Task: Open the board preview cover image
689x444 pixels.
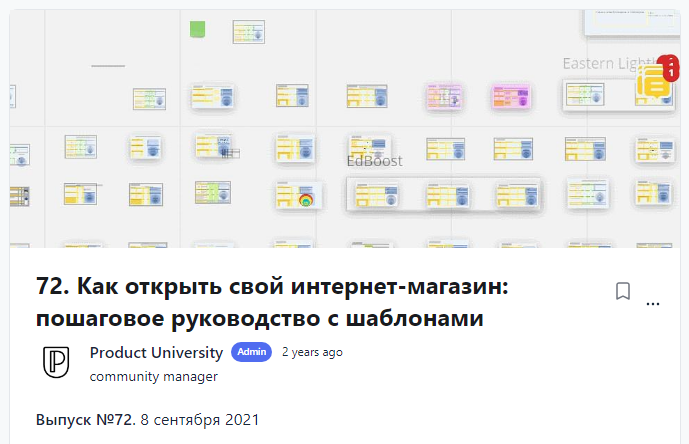Action: point(340,130)
